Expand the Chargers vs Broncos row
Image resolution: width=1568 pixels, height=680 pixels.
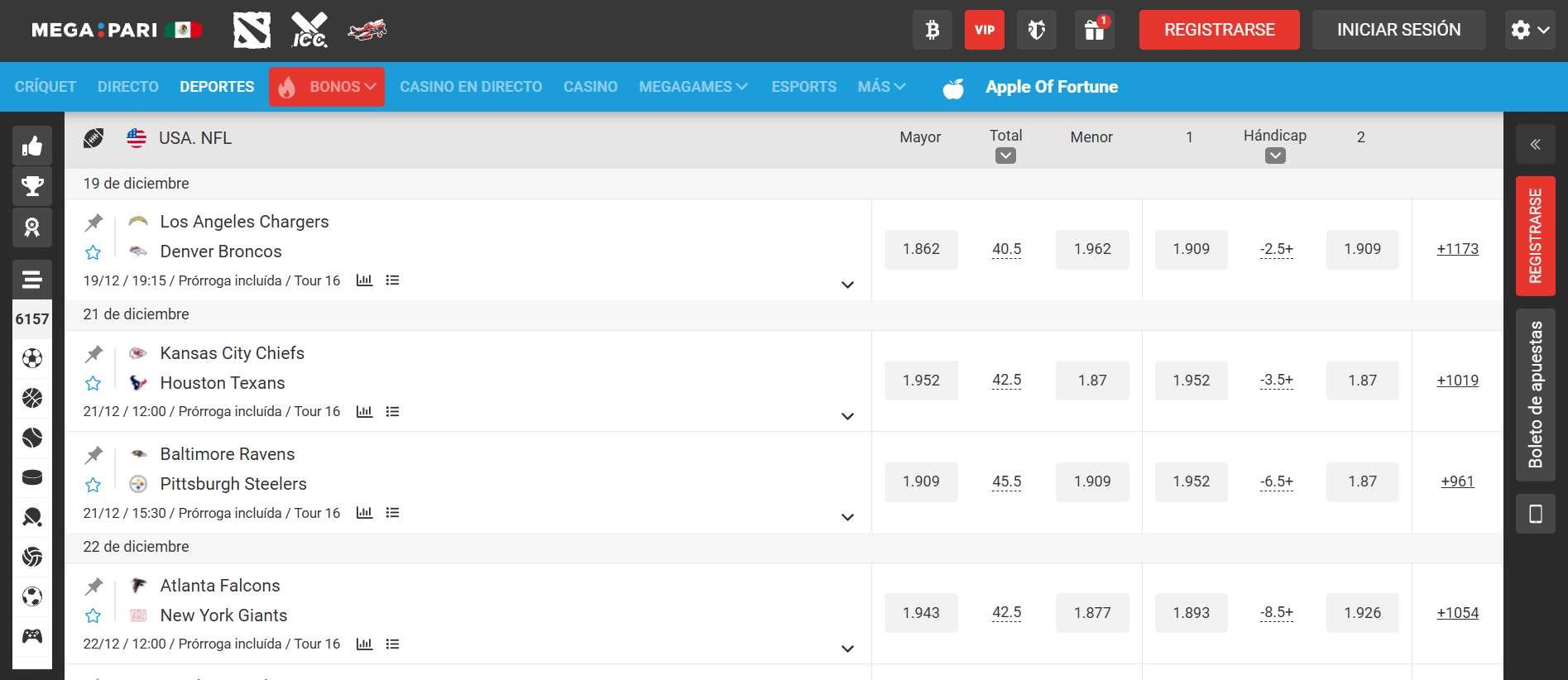click(847, 285)
